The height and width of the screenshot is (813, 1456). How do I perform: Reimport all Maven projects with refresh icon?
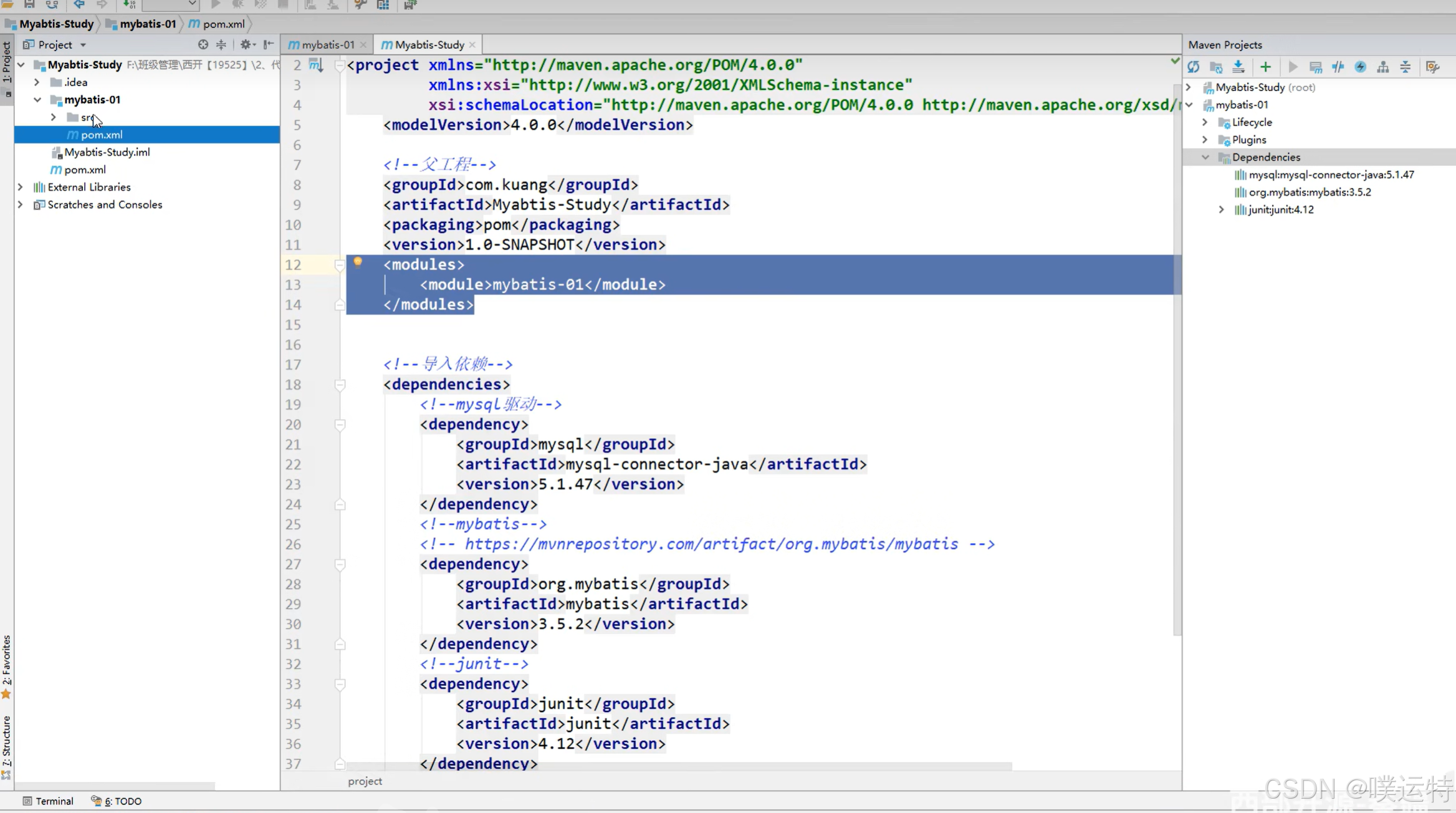(1194, 67)
